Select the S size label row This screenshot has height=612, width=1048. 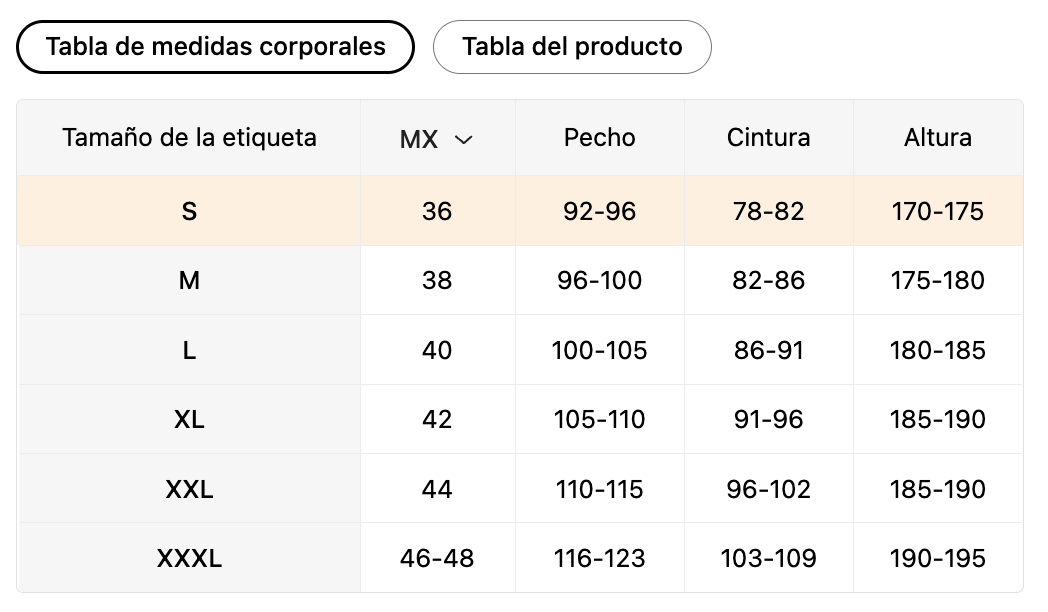click(x=520, y=211)
